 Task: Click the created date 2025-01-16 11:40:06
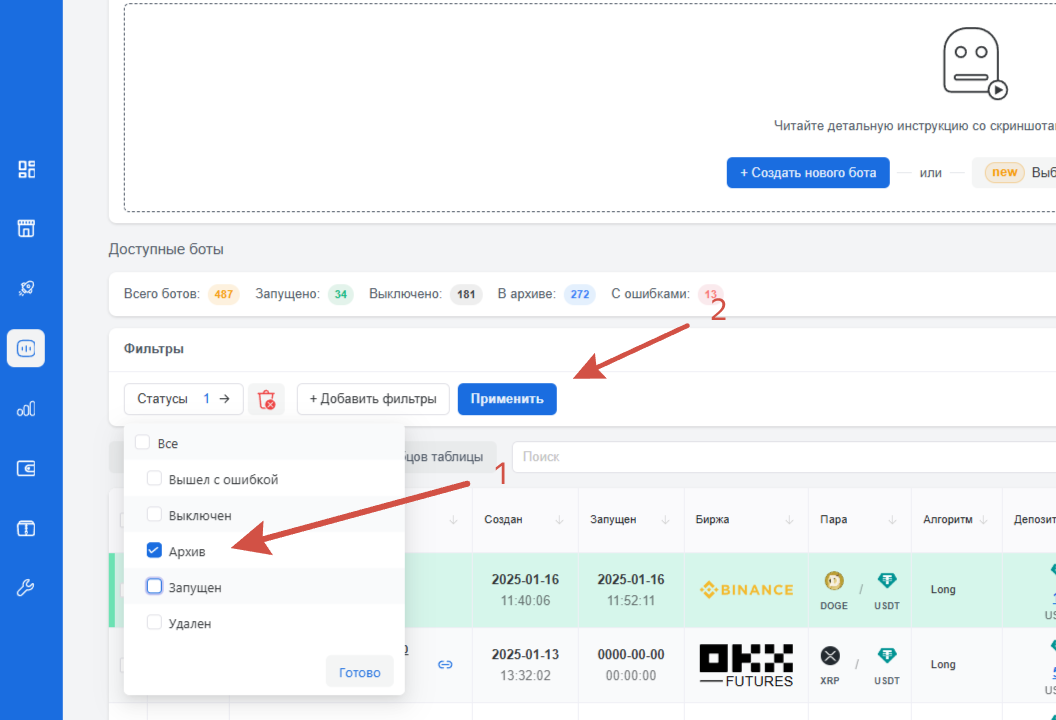[x=525, y=590]
